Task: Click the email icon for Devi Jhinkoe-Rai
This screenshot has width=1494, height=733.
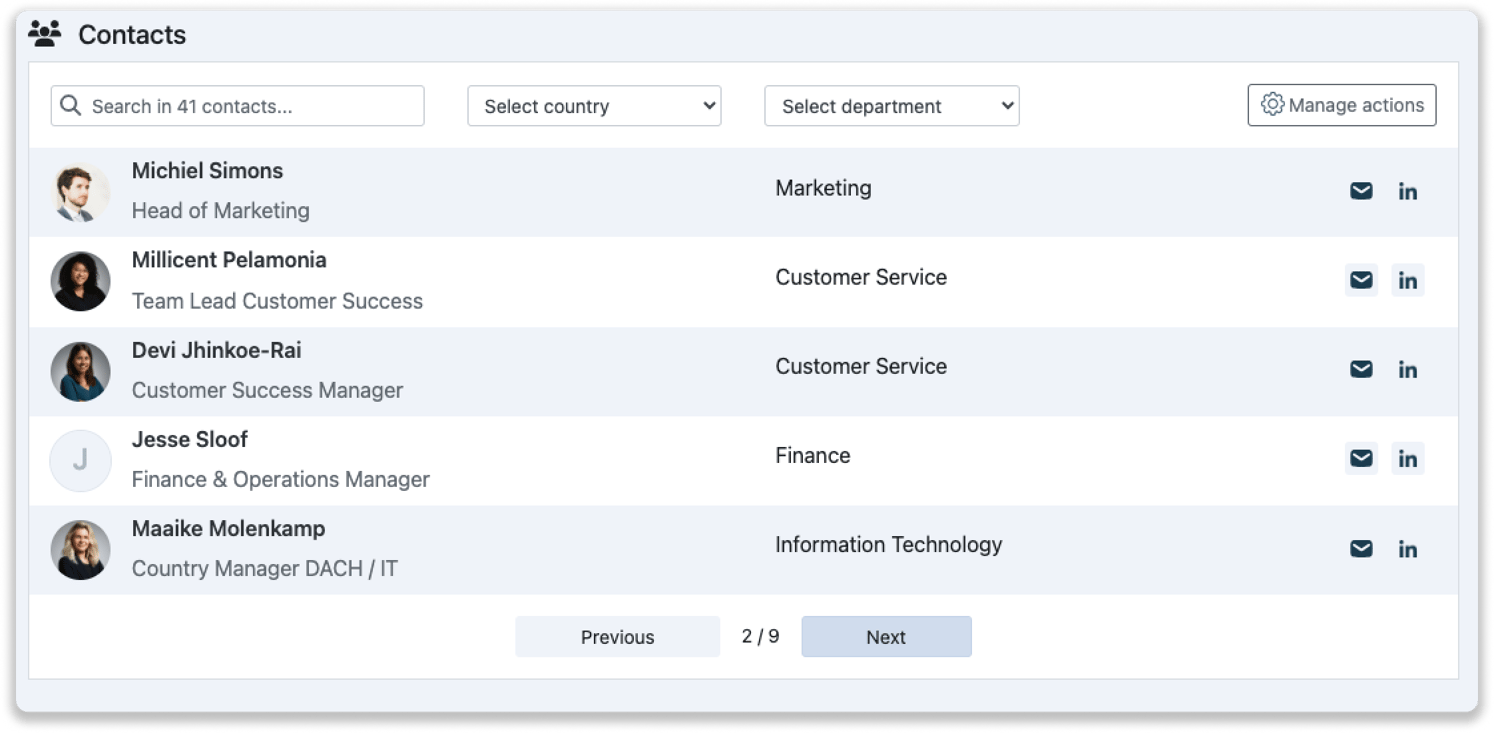Action: pos(1360,368)
